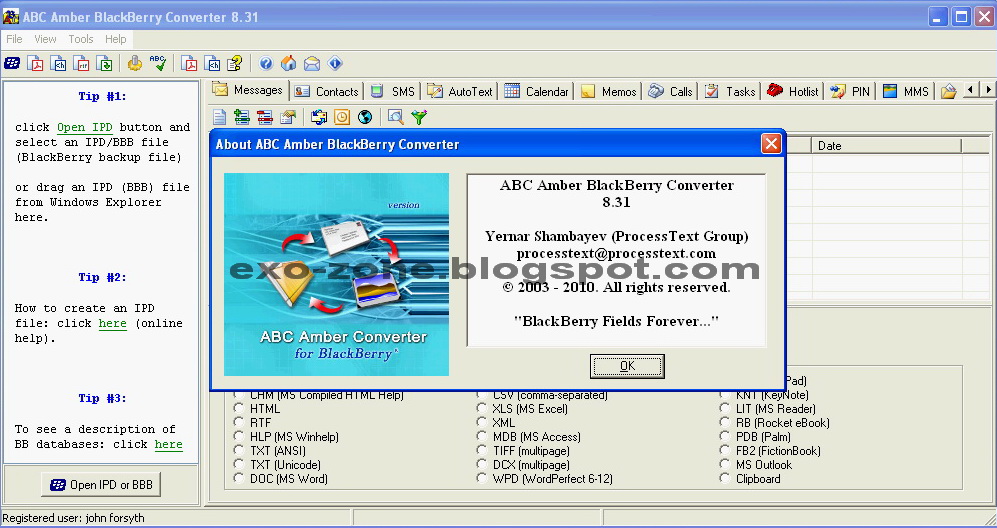Select the FB2 (FictionBook) format
The height and width of the screenshot is (528, 997).
click(x=724, y=451)
